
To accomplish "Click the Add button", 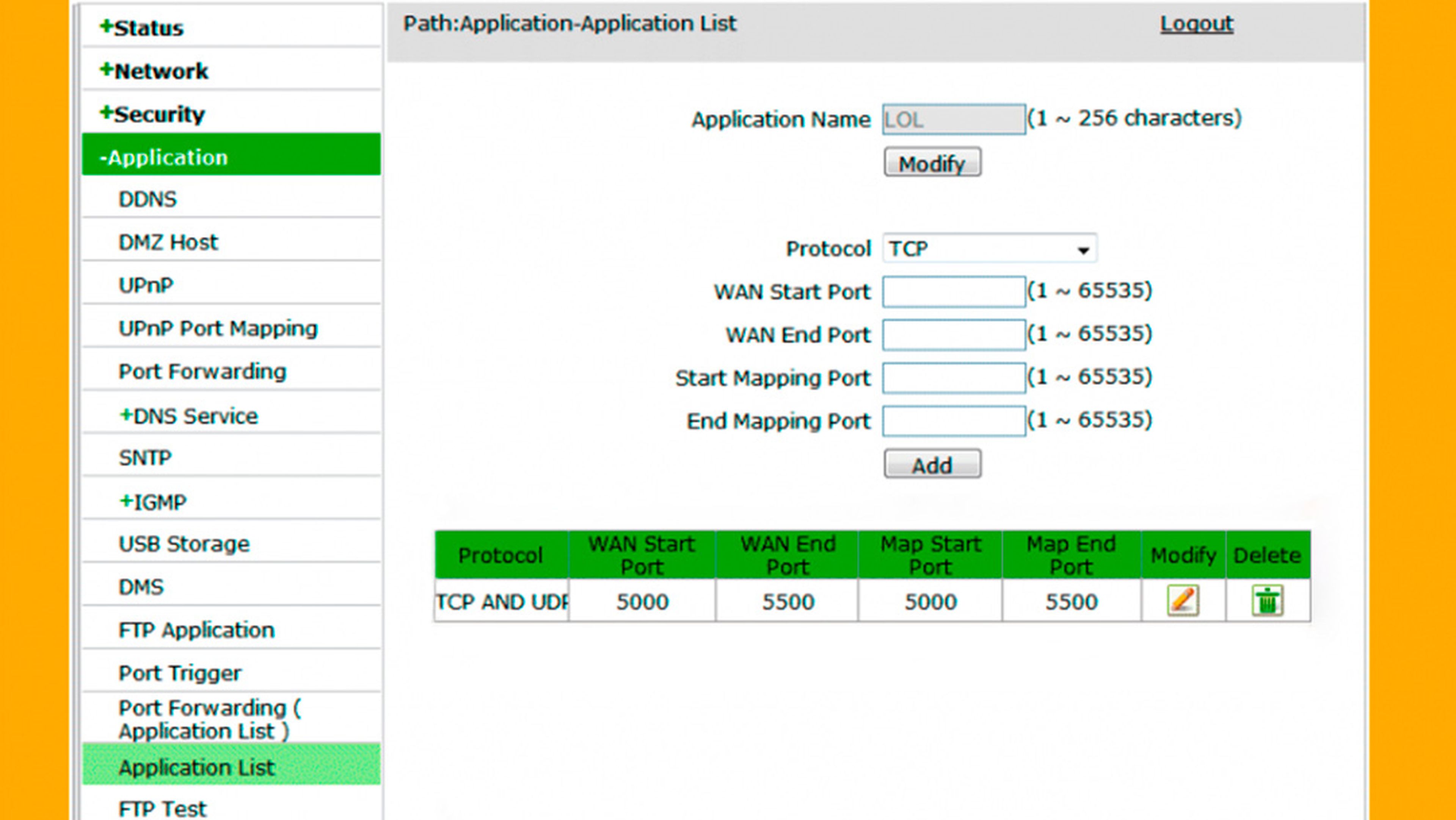I will (933, 464).
